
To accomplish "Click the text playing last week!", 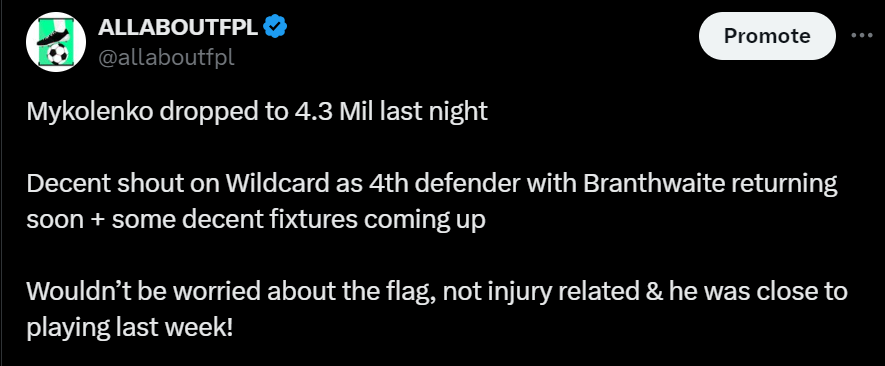I will tap(130, 328).
